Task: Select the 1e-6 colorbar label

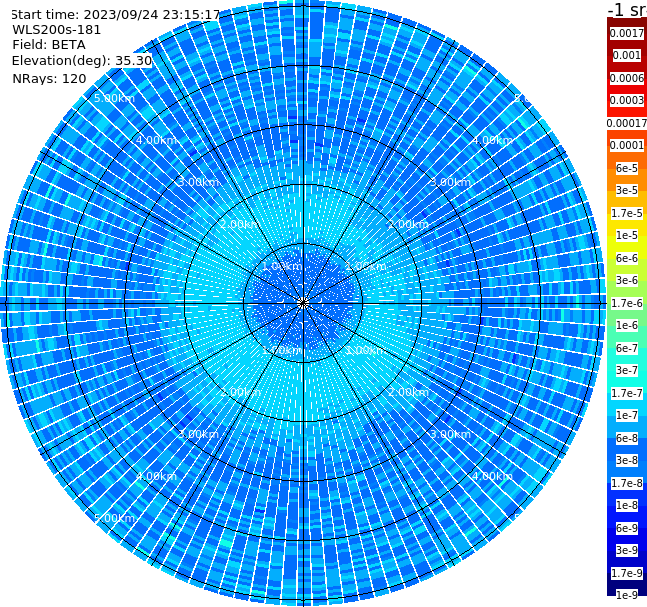Action: click(627, 325)
